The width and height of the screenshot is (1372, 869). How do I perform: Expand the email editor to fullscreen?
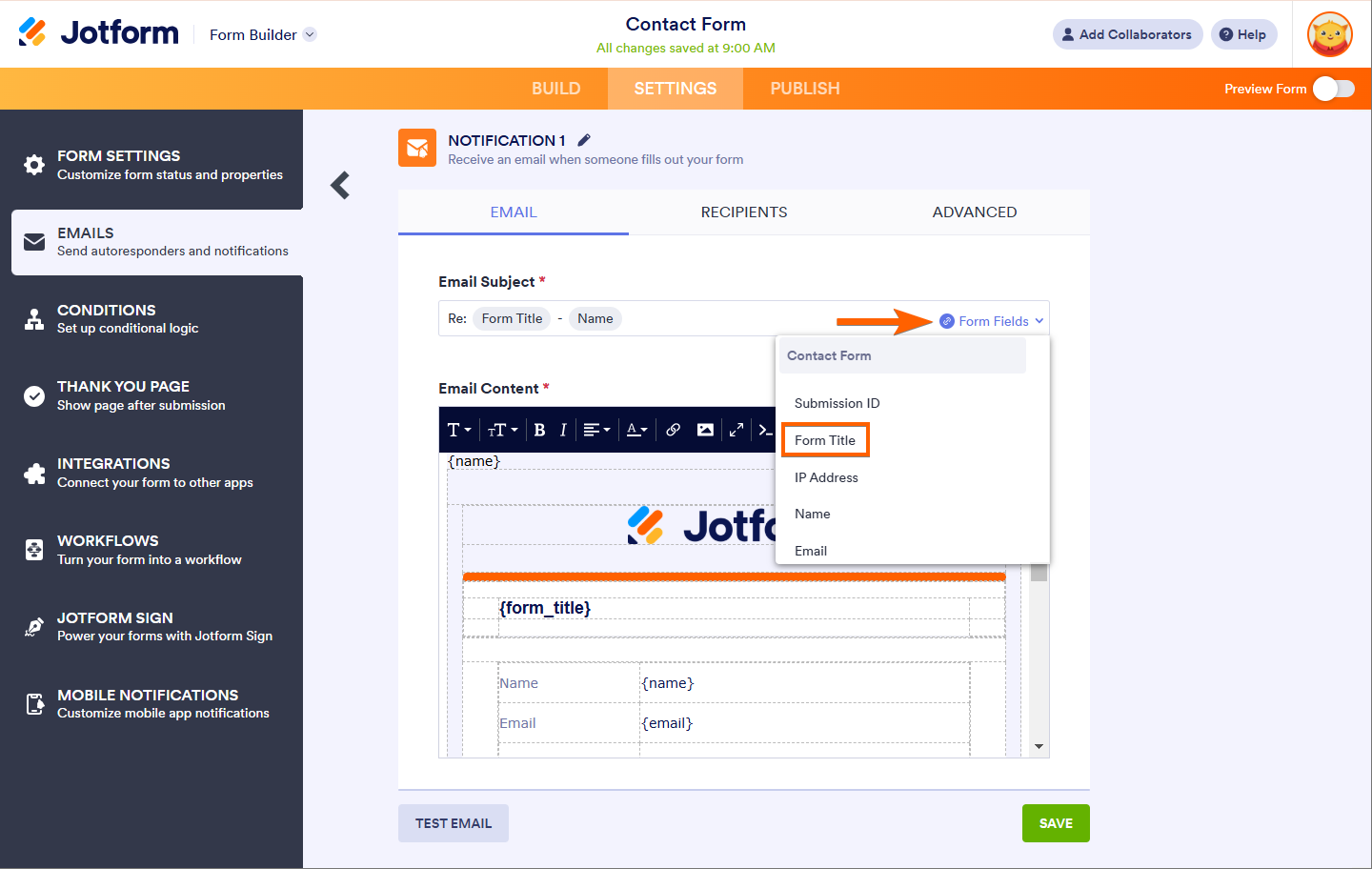click(736, 430)
